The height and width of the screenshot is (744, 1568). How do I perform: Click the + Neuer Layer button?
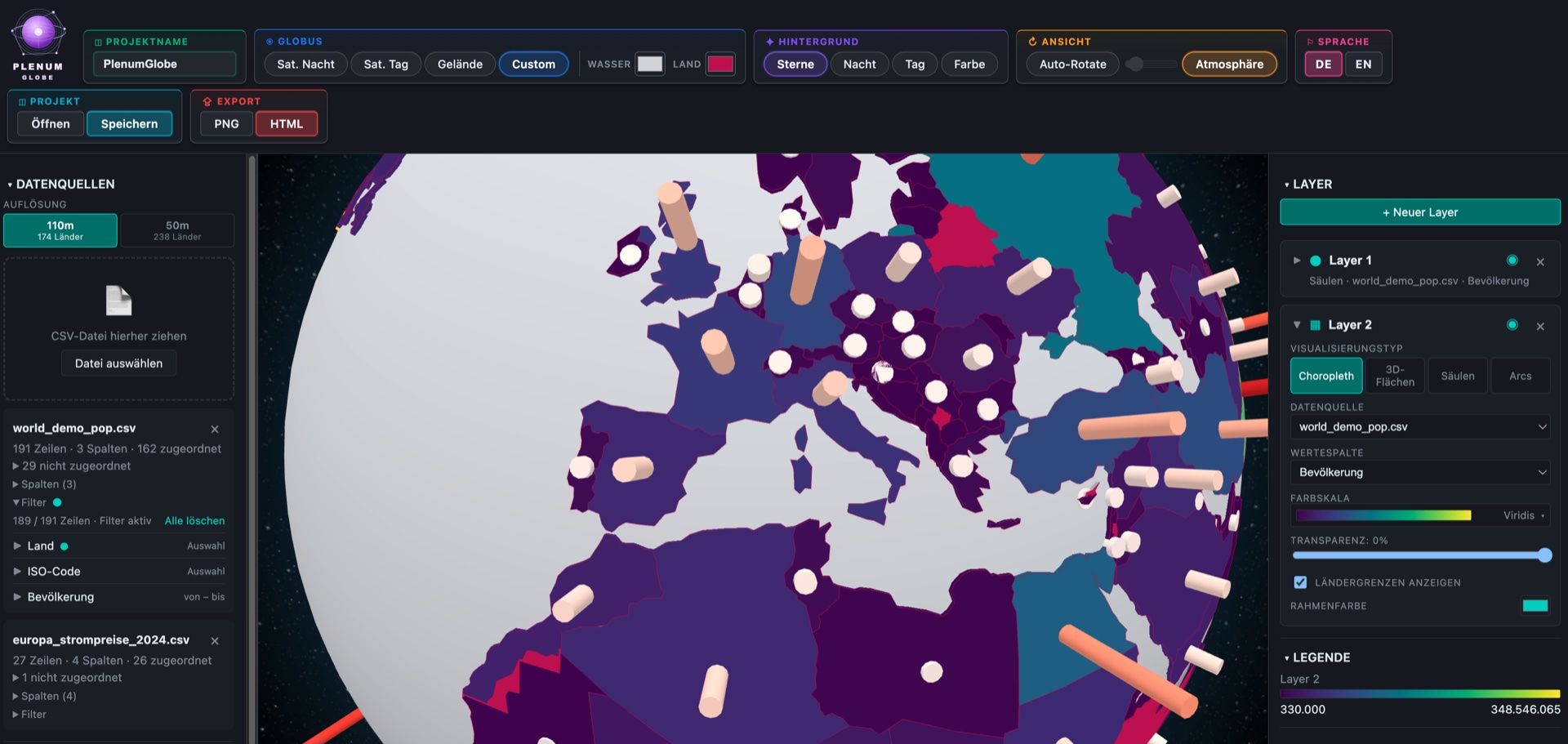[1420, 212]
